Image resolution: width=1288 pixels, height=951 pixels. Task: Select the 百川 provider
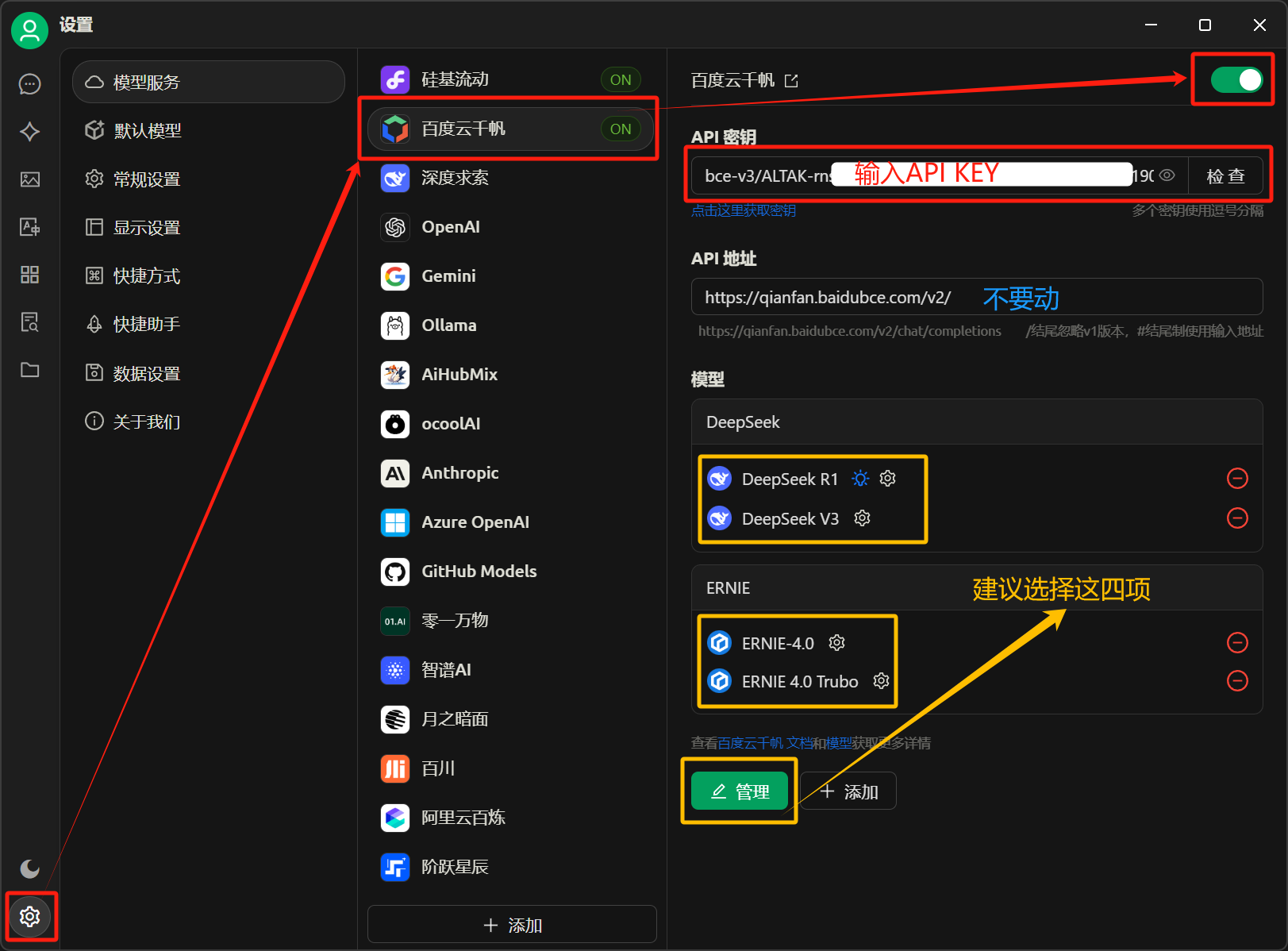511,768
